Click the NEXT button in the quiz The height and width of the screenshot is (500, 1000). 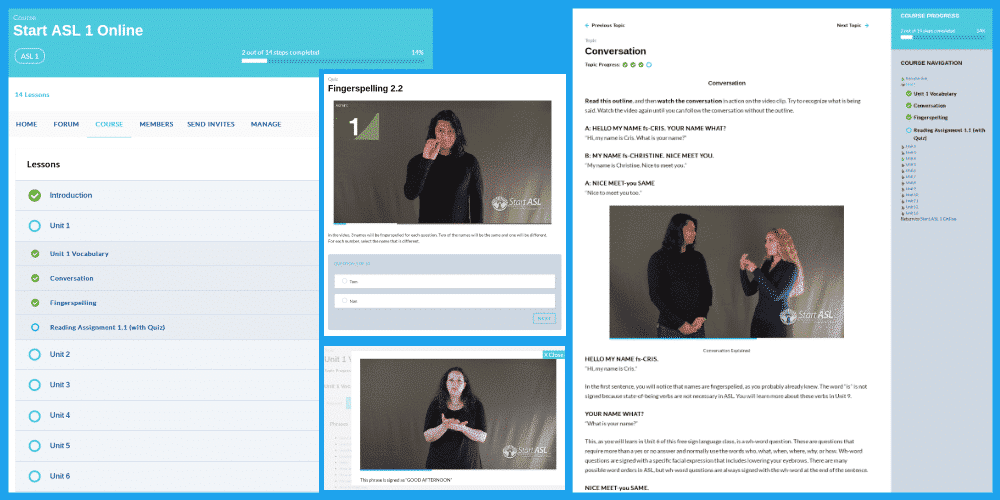point(544,318)
